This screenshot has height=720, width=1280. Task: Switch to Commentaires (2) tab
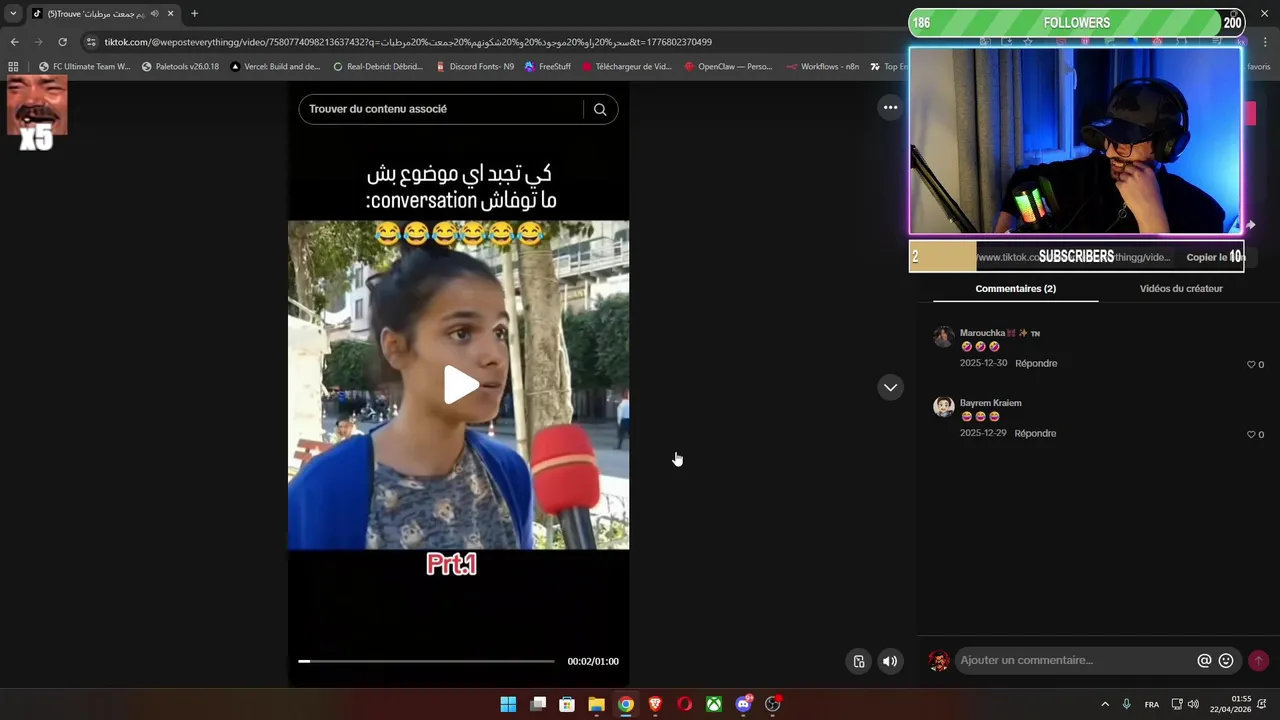coord(1015,288)
